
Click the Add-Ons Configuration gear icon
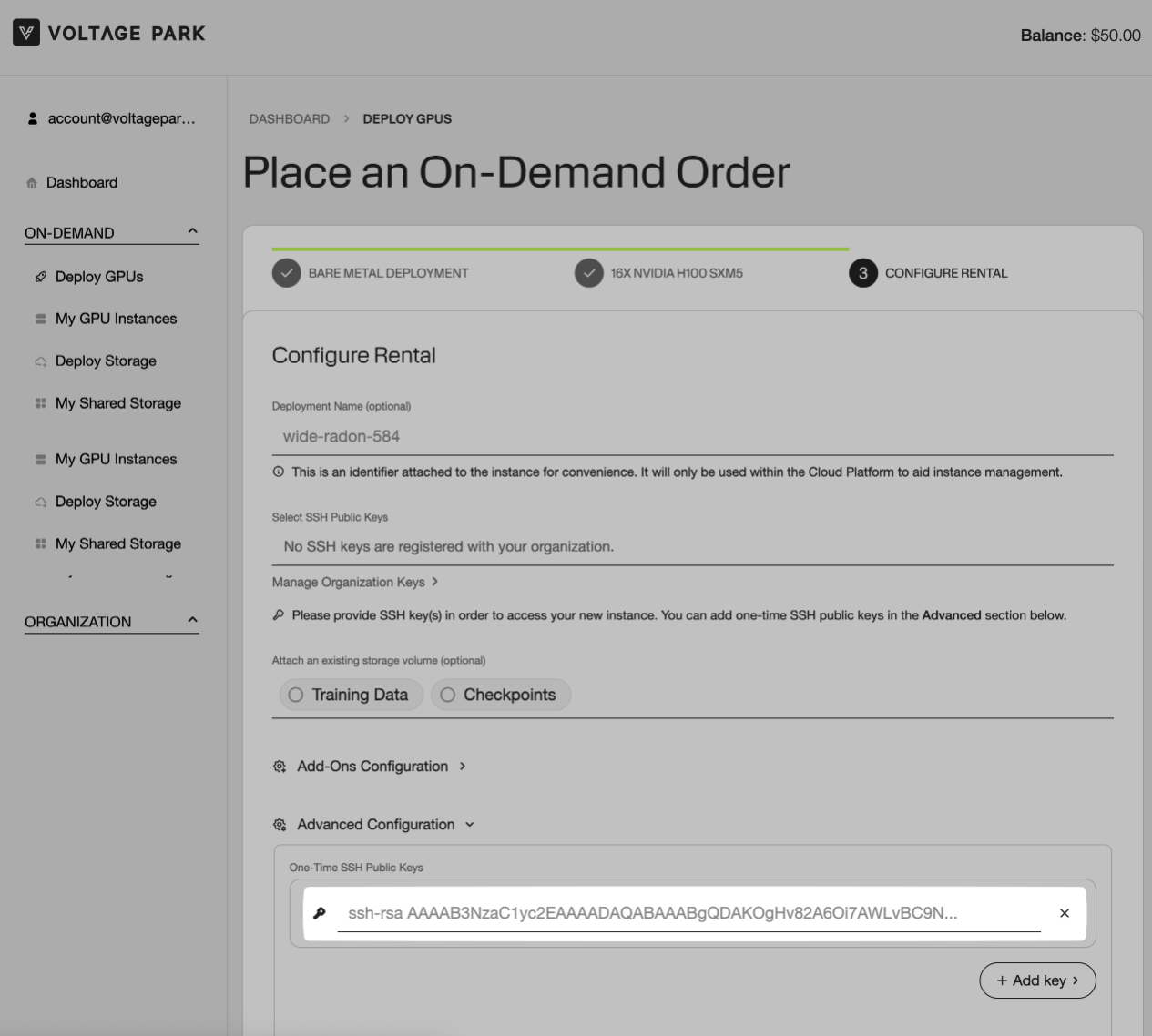[280, 767]
